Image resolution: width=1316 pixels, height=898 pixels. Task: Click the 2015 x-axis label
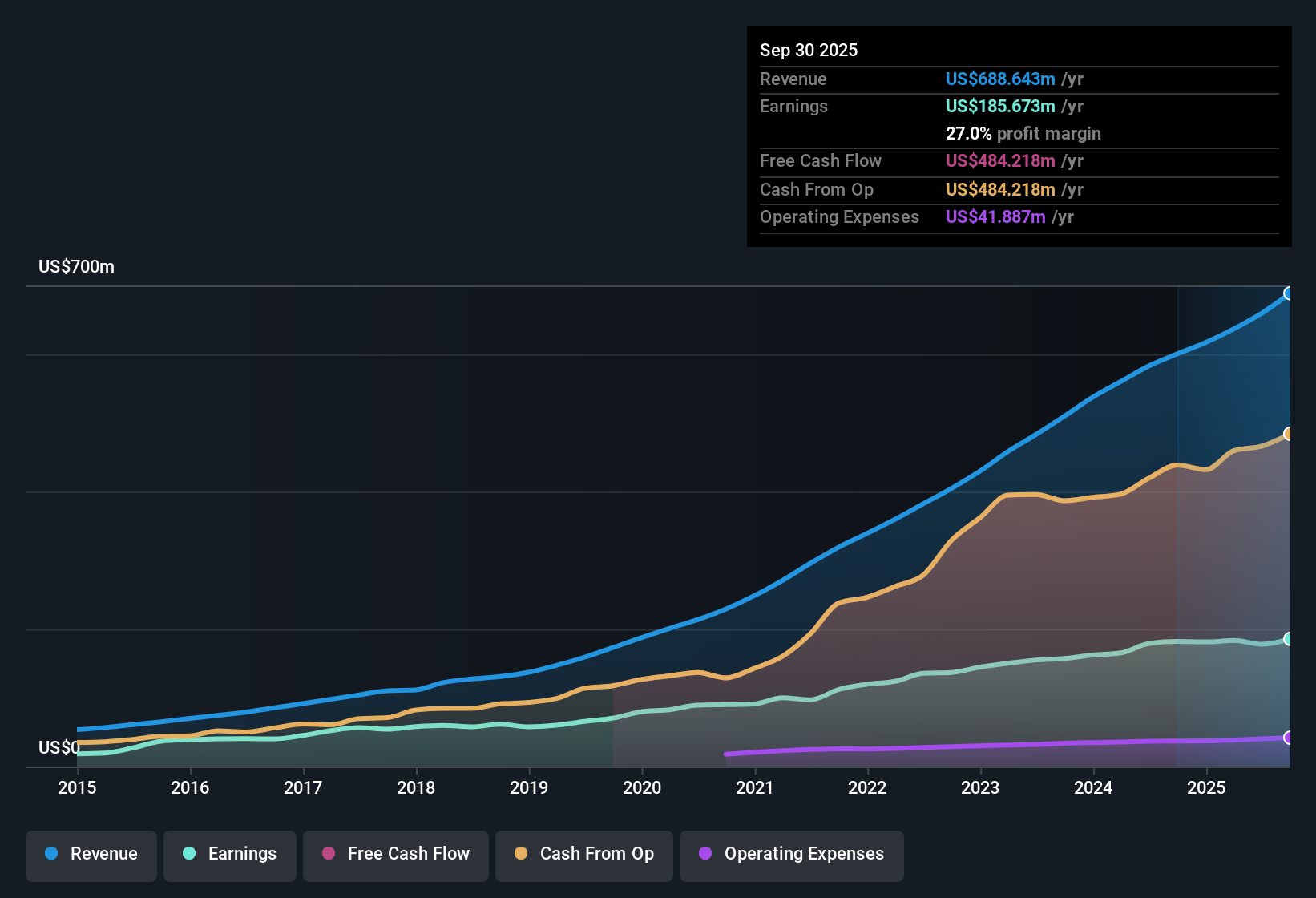click(x=77, y=787)
